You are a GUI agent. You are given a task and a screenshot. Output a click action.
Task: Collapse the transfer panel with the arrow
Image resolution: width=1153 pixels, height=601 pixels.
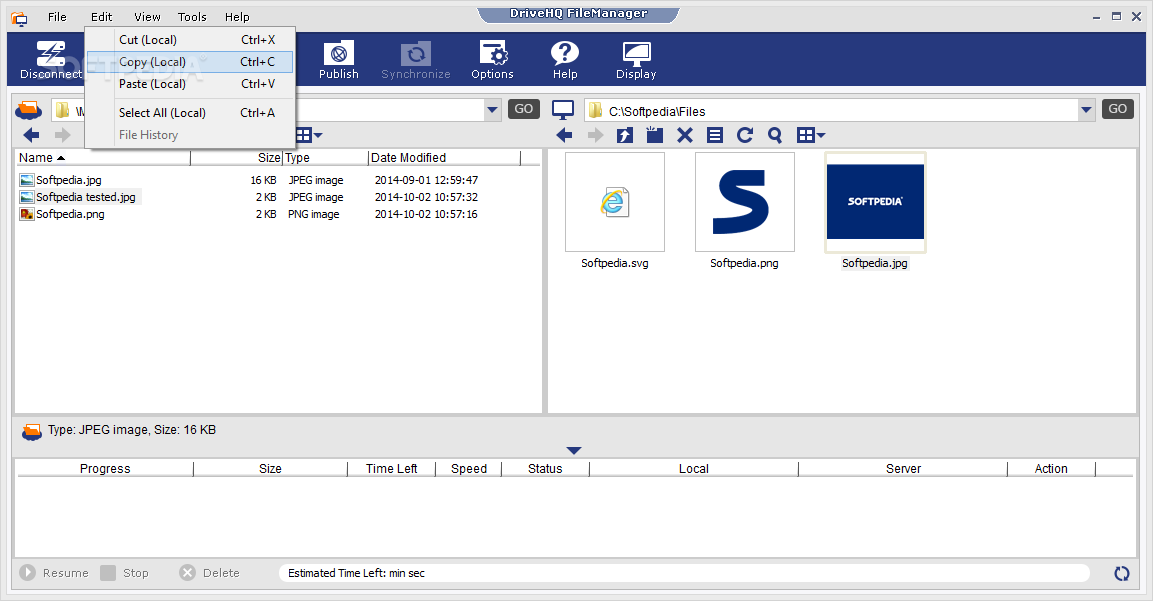(574, 450)
